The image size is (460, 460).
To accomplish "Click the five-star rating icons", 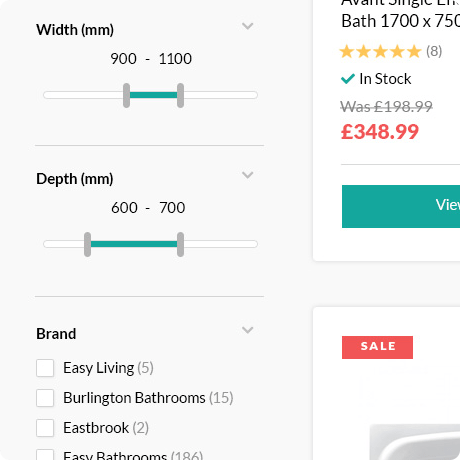I will click(381, 52).
